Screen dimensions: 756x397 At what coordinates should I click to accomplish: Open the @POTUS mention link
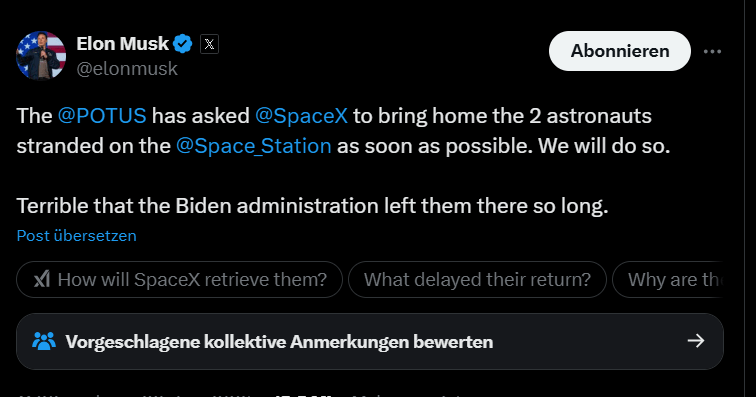(x=102, y=116)
